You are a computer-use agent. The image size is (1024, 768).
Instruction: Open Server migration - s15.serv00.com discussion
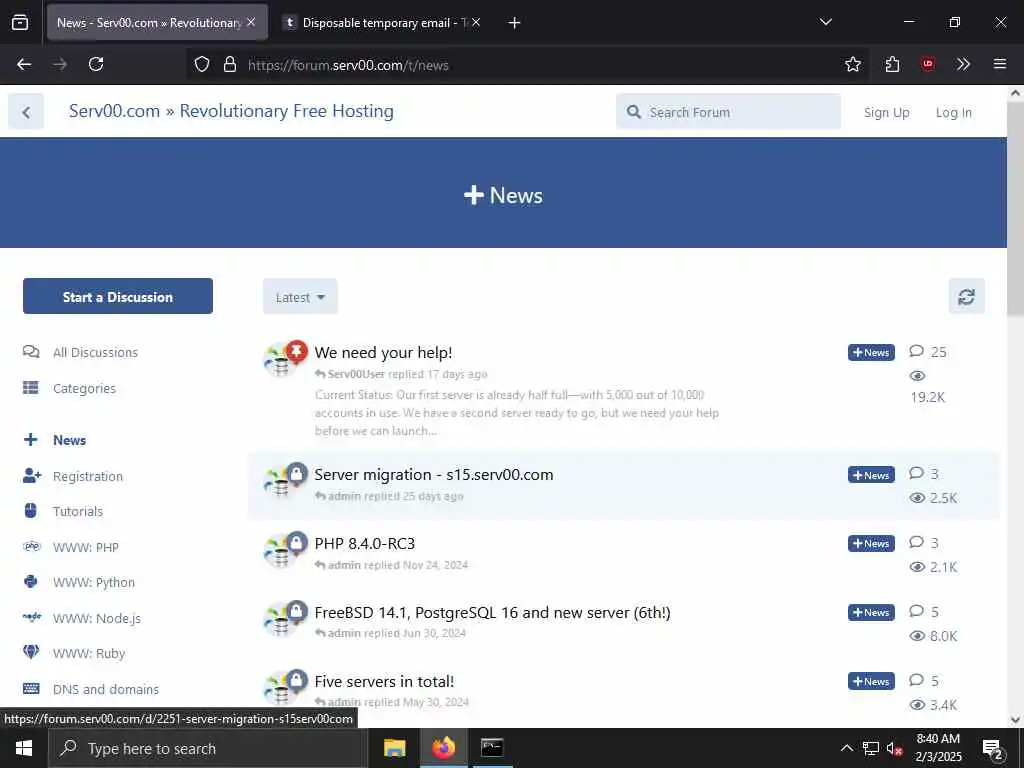[434, 475]
